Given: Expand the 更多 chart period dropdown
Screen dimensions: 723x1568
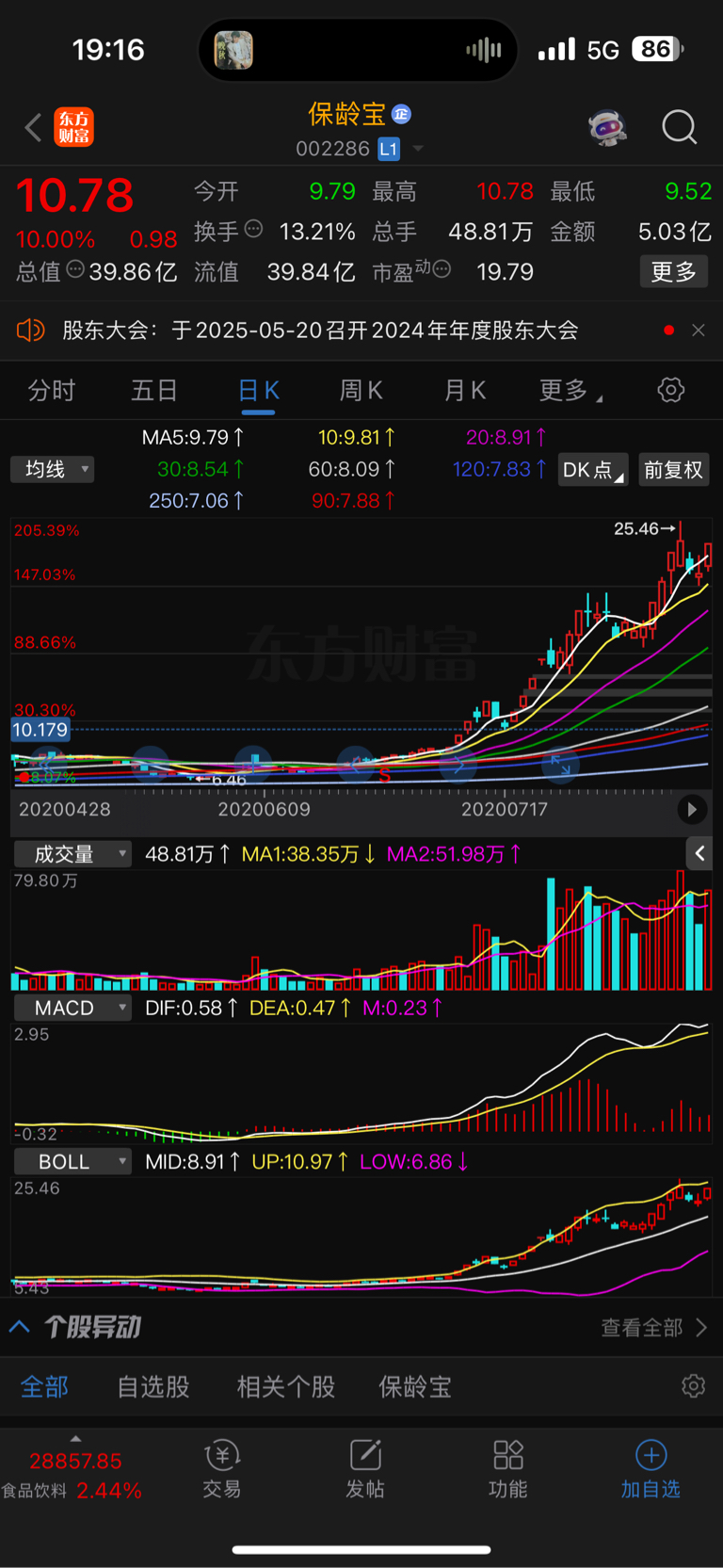Looking at the screenshot, I should tap(570, 390).
